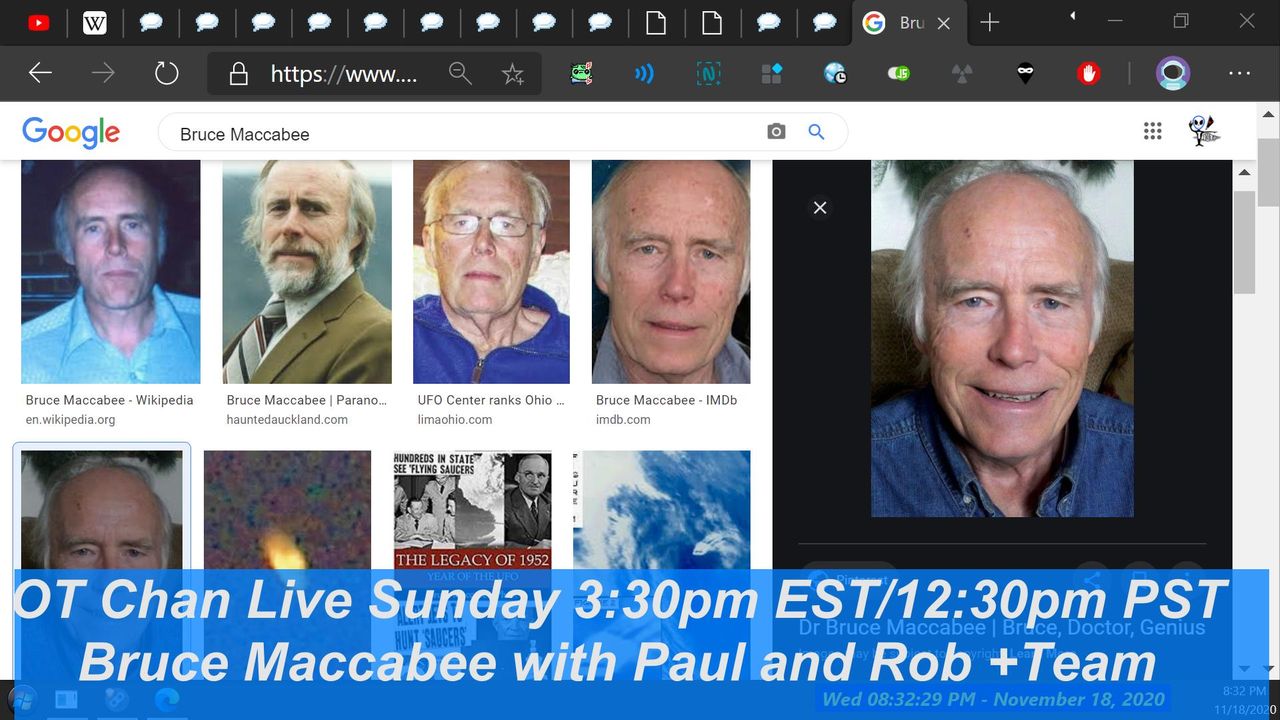The width and height of the screenshot is (1280, 720).
Task: Click the browser back arrow
Action: click(40, 73)
